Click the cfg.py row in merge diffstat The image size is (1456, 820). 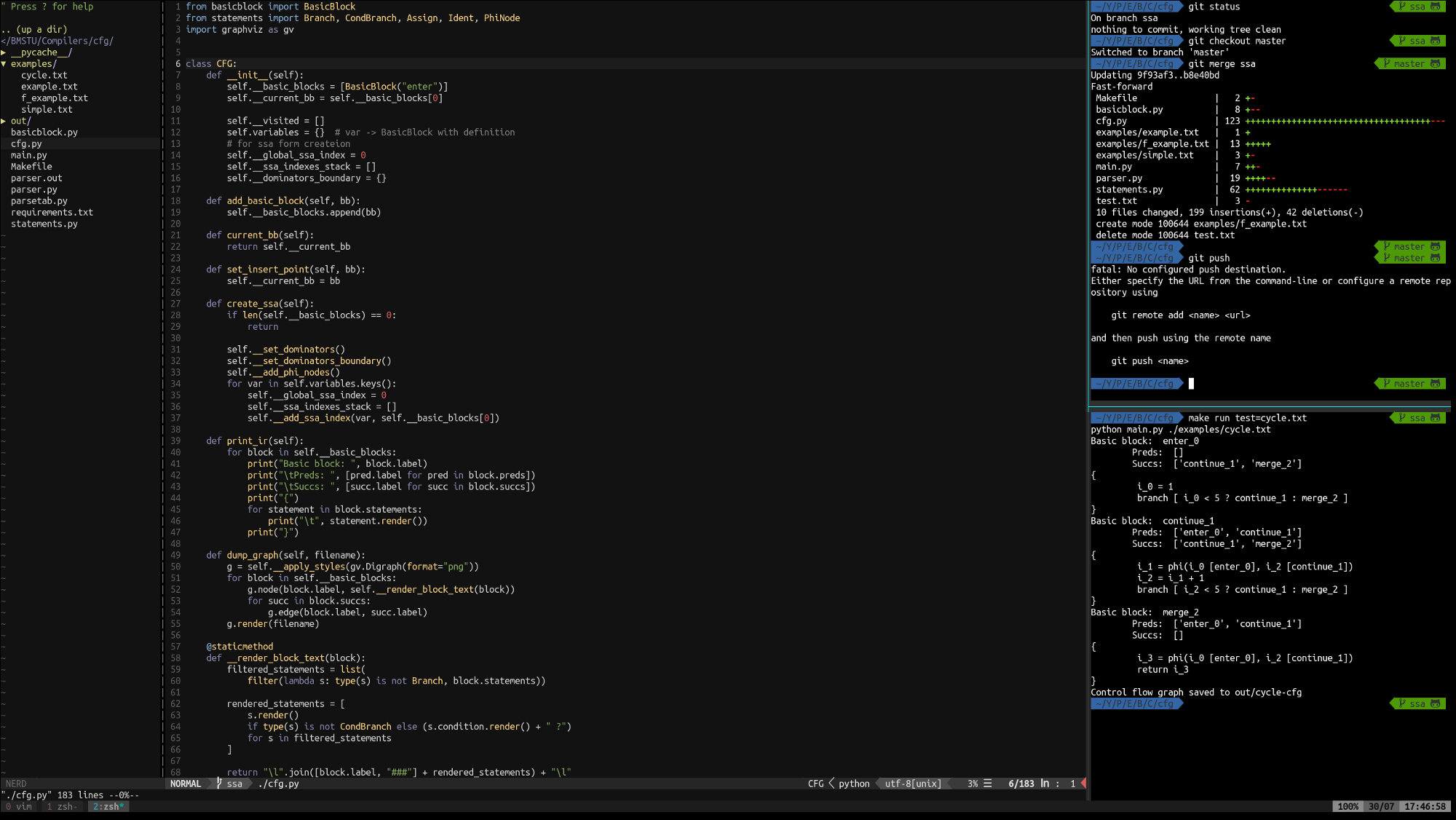coord(1270,121)
